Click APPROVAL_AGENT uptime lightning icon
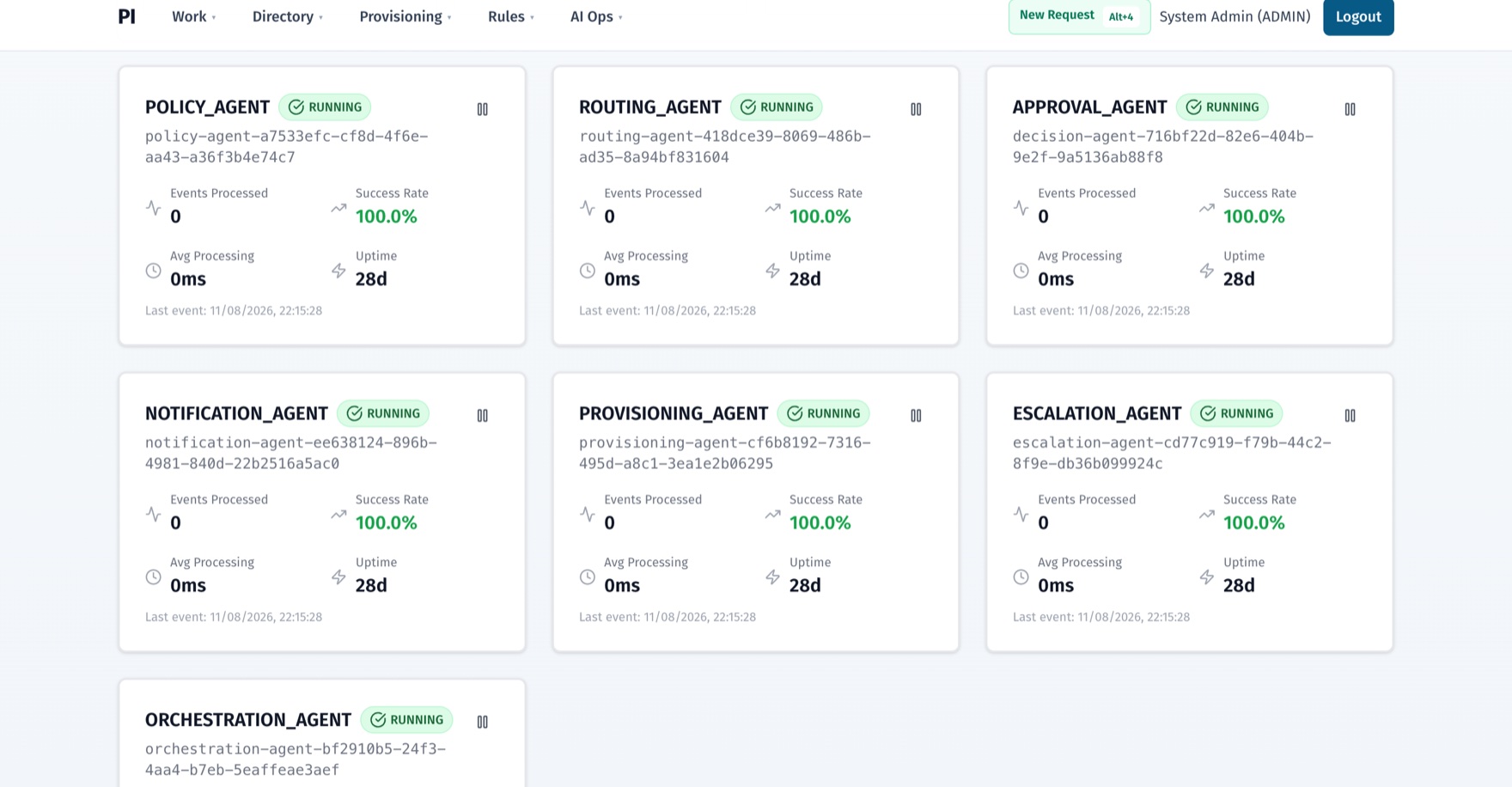This screenshot has height=787, width=1512. point(1206,270)
